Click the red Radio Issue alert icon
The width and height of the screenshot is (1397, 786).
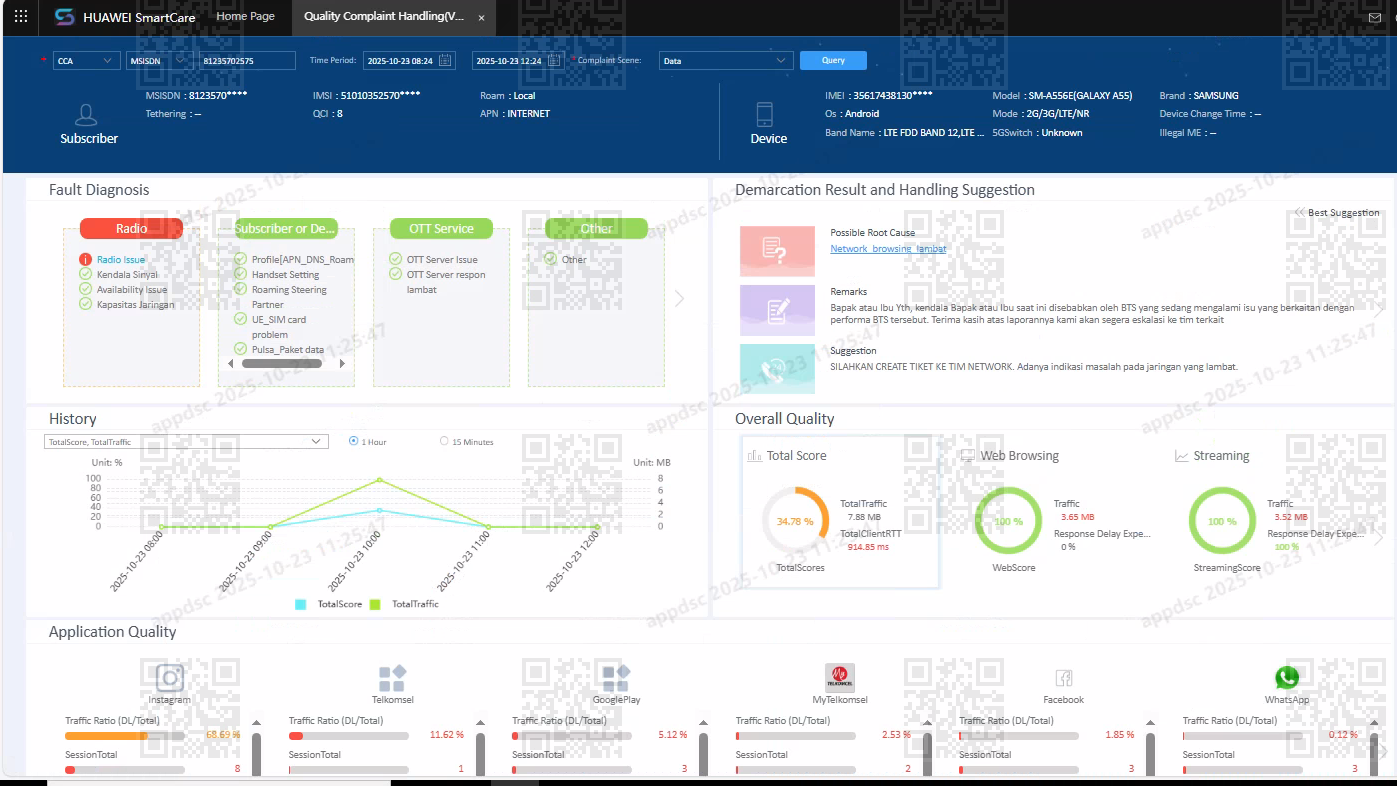tap(86, 260)
